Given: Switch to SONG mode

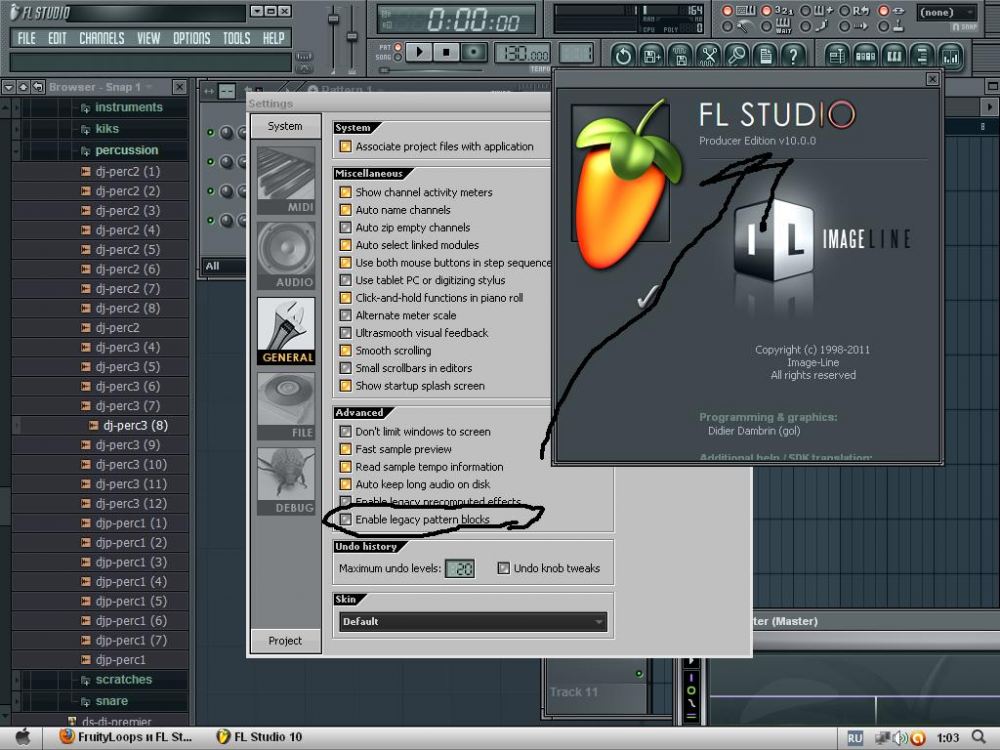Looking at the screenshot, I should click(x=397, y=57).
